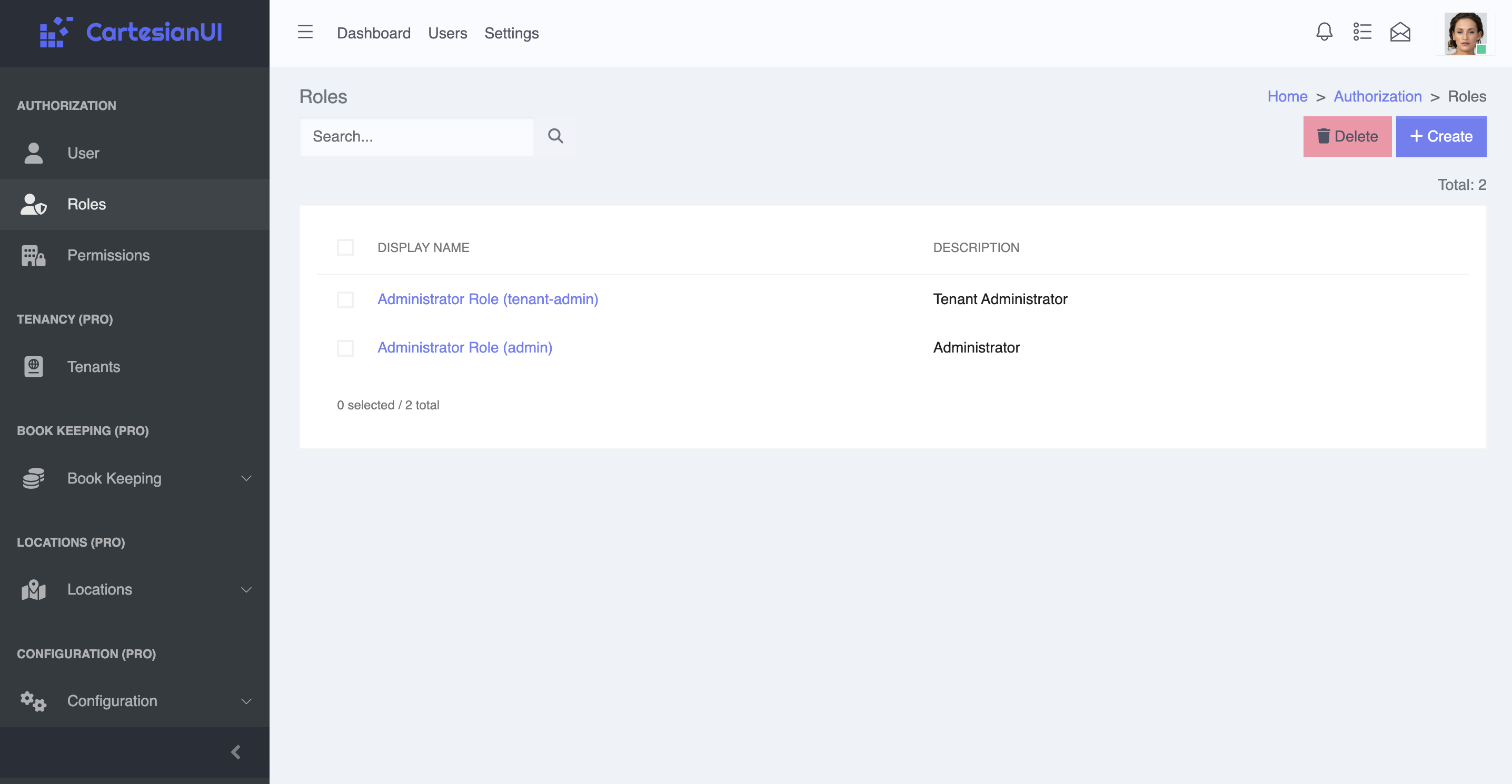This screenshot has width=1512, height=784.
Task: Click the Tenants passport icon
Action: (34, 367)
